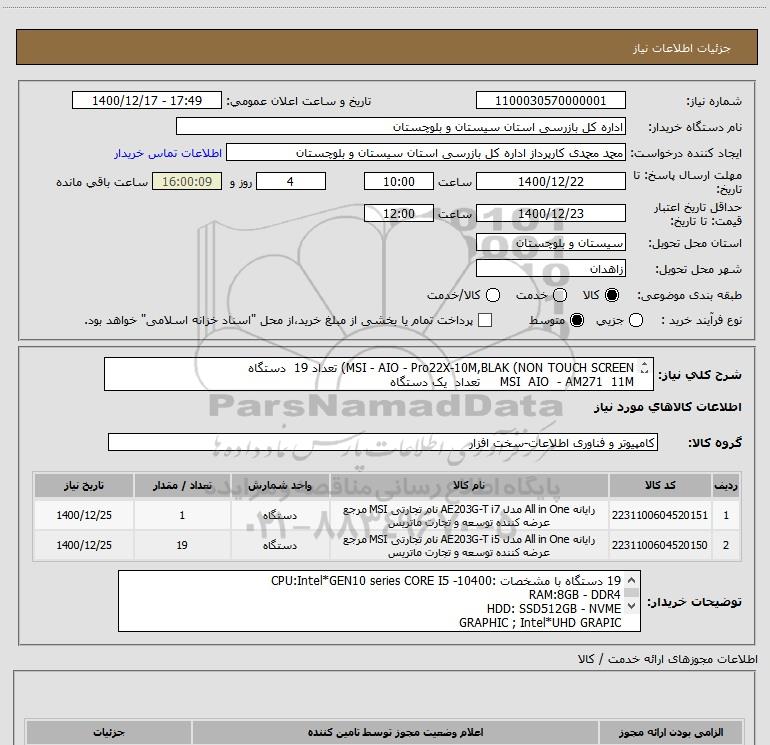The height and width of the screenshot is (745, 770).
Task: Click the price validity date 1400/12/23
Action: 550,213
